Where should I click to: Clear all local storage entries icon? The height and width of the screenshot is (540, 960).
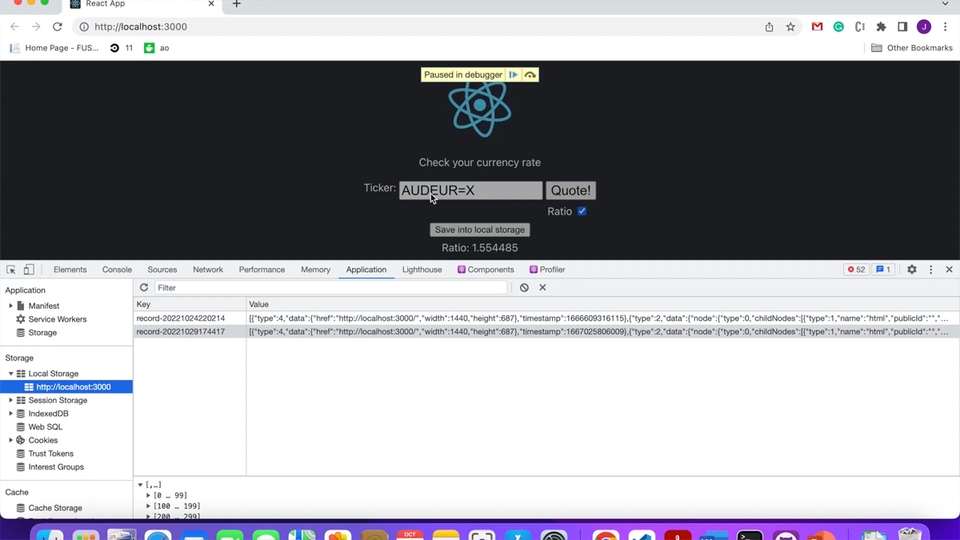[524, 287]
